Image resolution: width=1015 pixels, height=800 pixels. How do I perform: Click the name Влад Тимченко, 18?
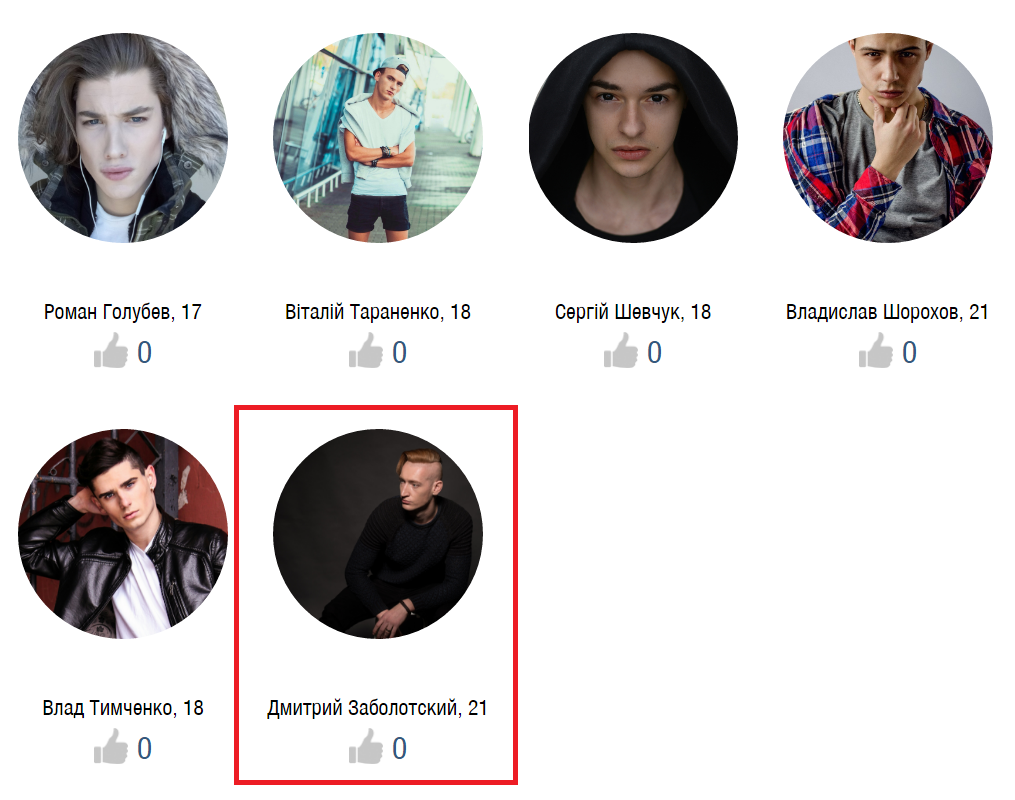(123, 708)
